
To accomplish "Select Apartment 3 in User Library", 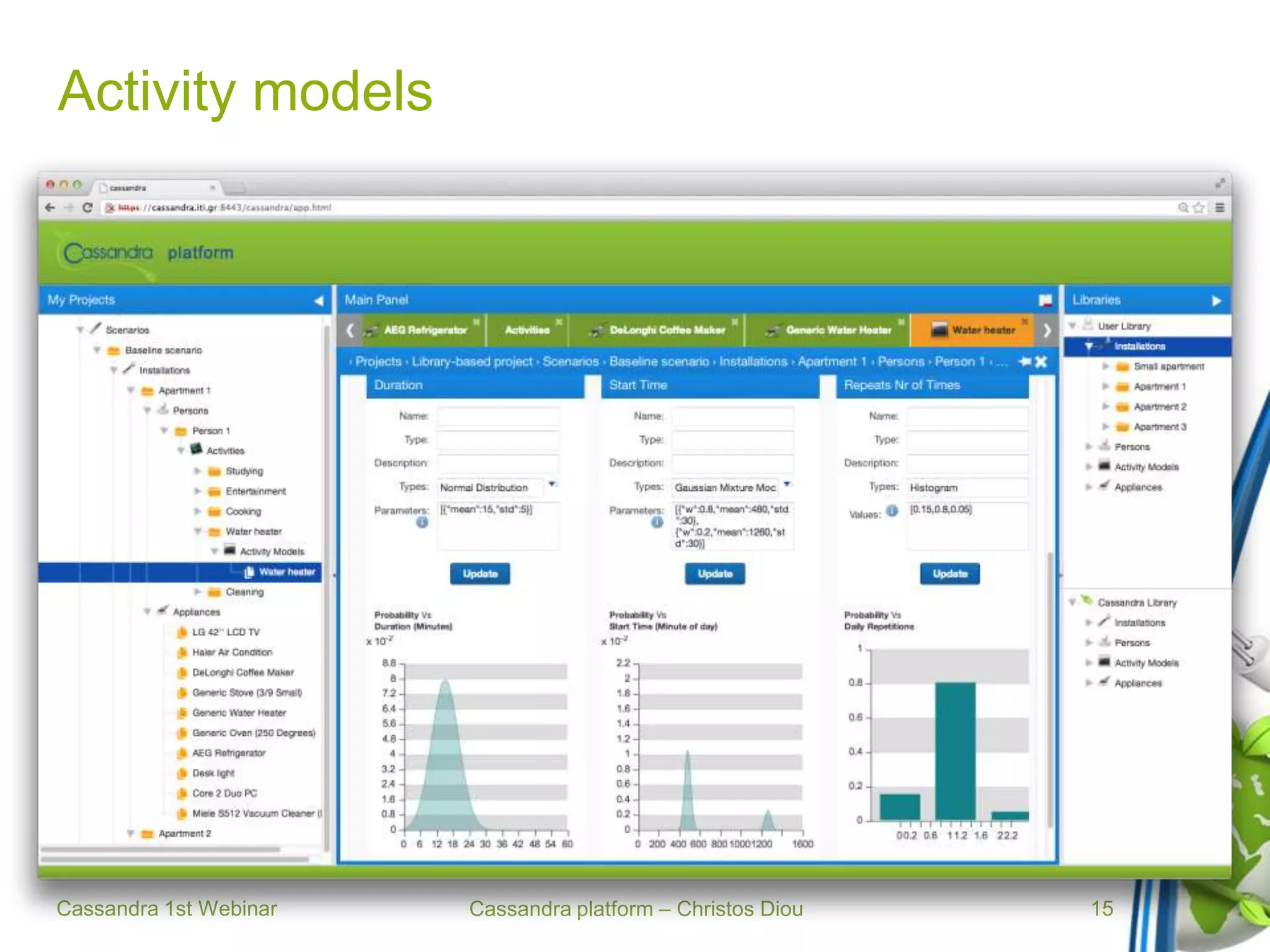I will point(1160,427).
